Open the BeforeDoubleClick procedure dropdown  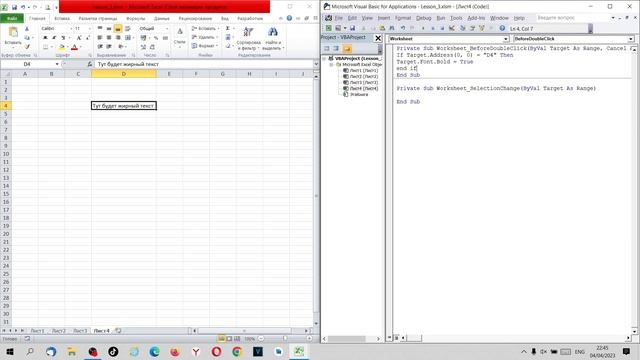pyautogui.click(x=631, y=39)
